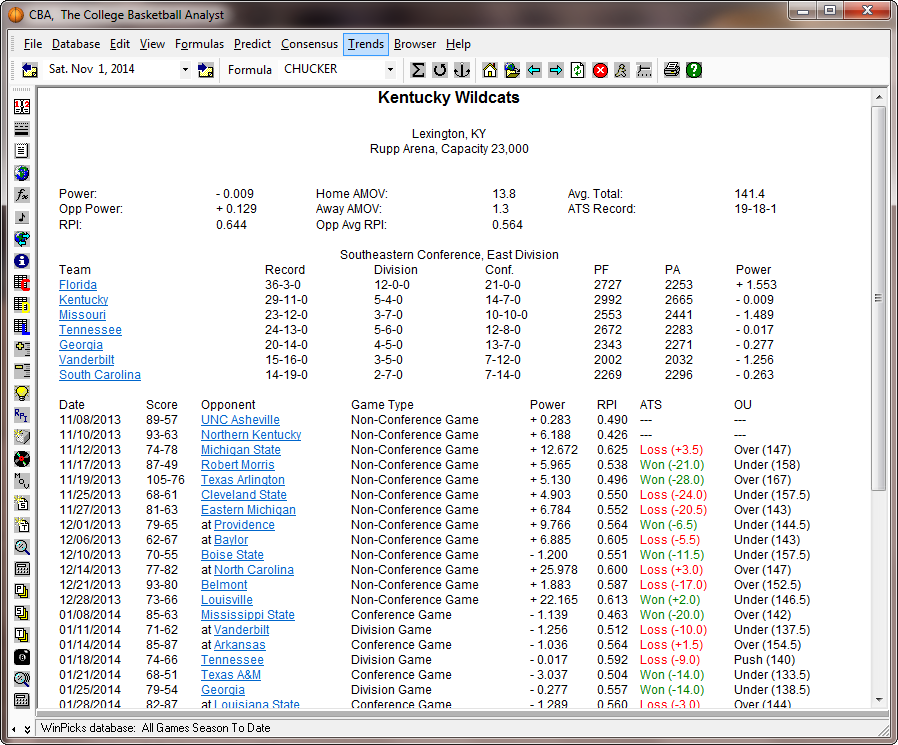Click the sidebar scroll left arrow
This screenshot has height=745, width=898.
(x=14, y=730)
